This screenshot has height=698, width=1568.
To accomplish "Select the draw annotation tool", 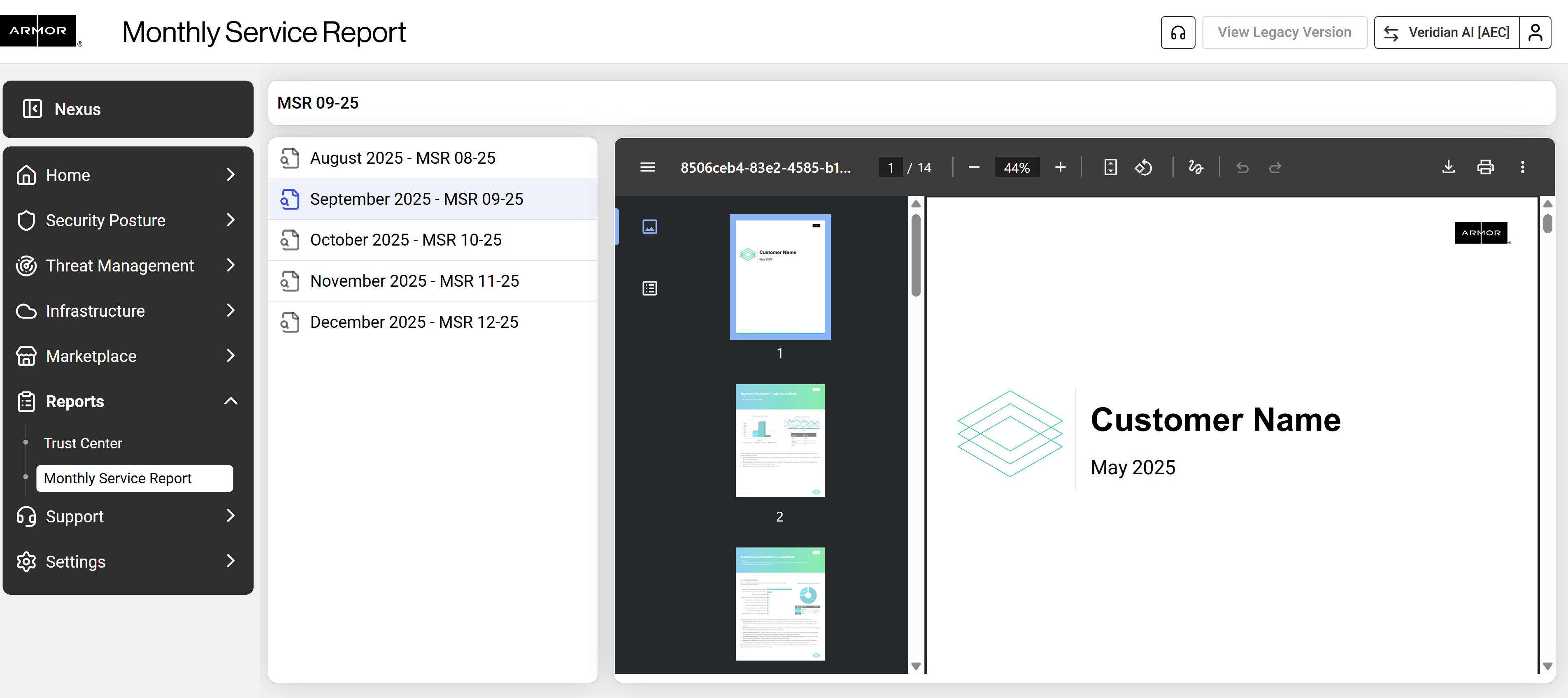I will click(x=1196, y=167).
